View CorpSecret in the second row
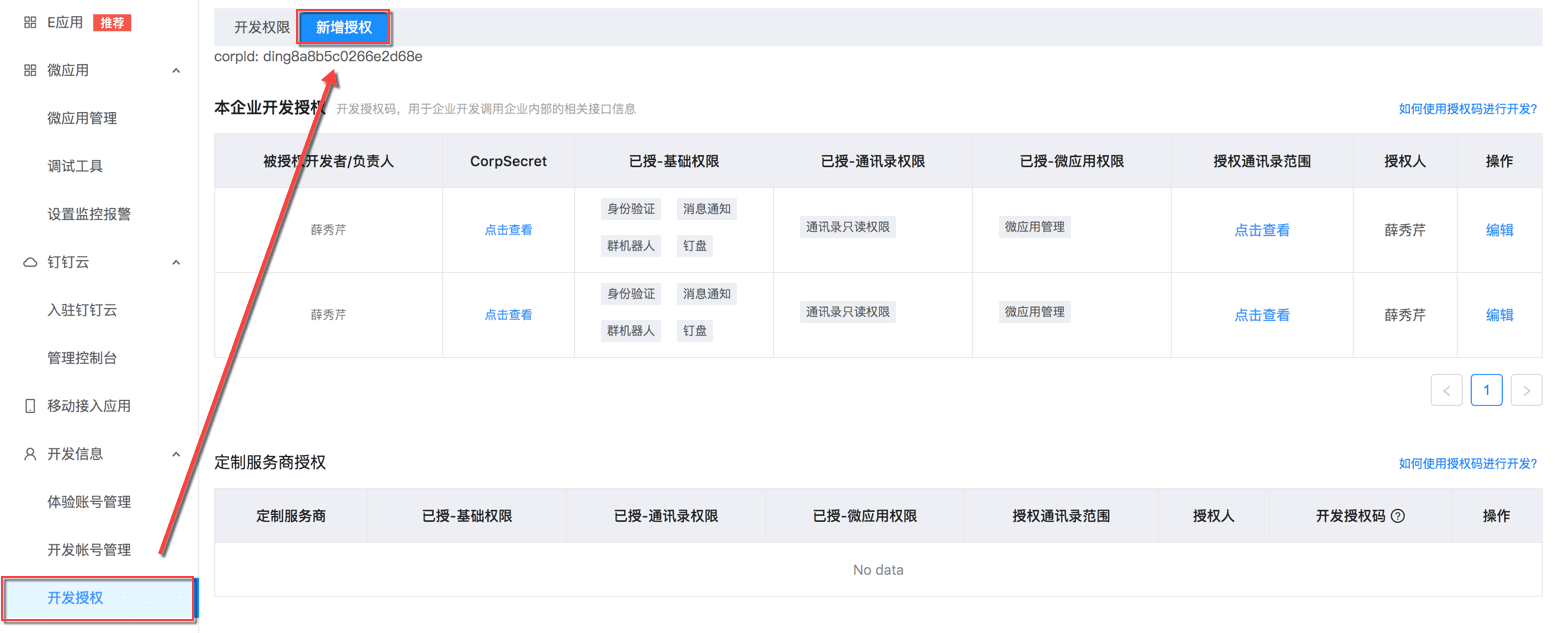The image size is (1555, 633). coord(508,315)
